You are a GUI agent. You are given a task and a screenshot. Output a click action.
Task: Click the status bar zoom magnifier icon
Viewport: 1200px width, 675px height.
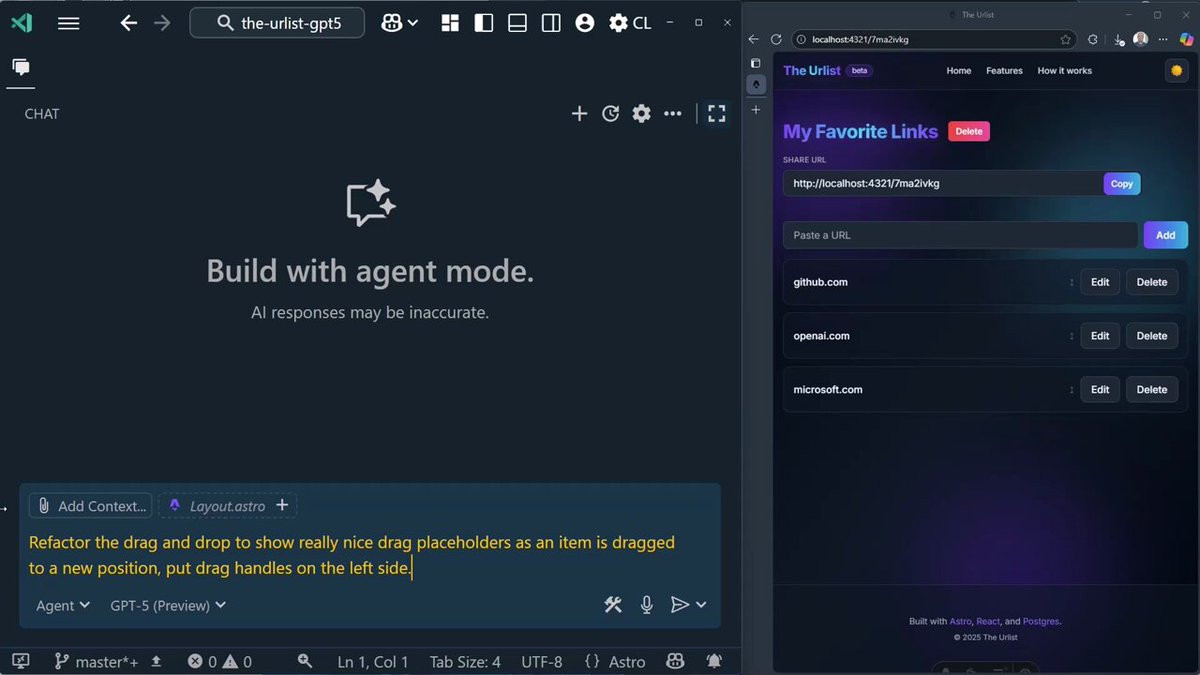[304, 661]
